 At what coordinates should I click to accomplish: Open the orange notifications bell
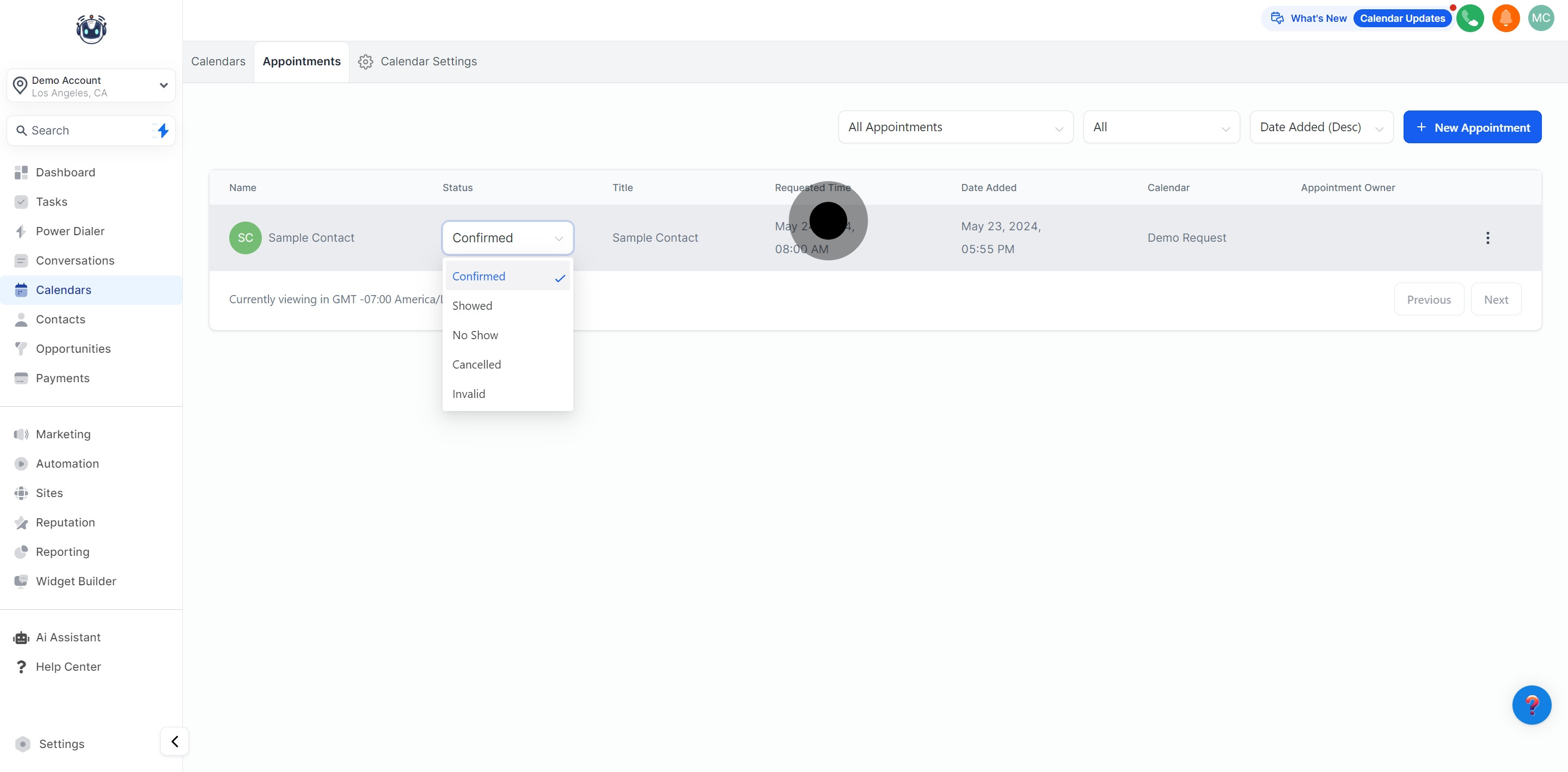coord(1505,19)
